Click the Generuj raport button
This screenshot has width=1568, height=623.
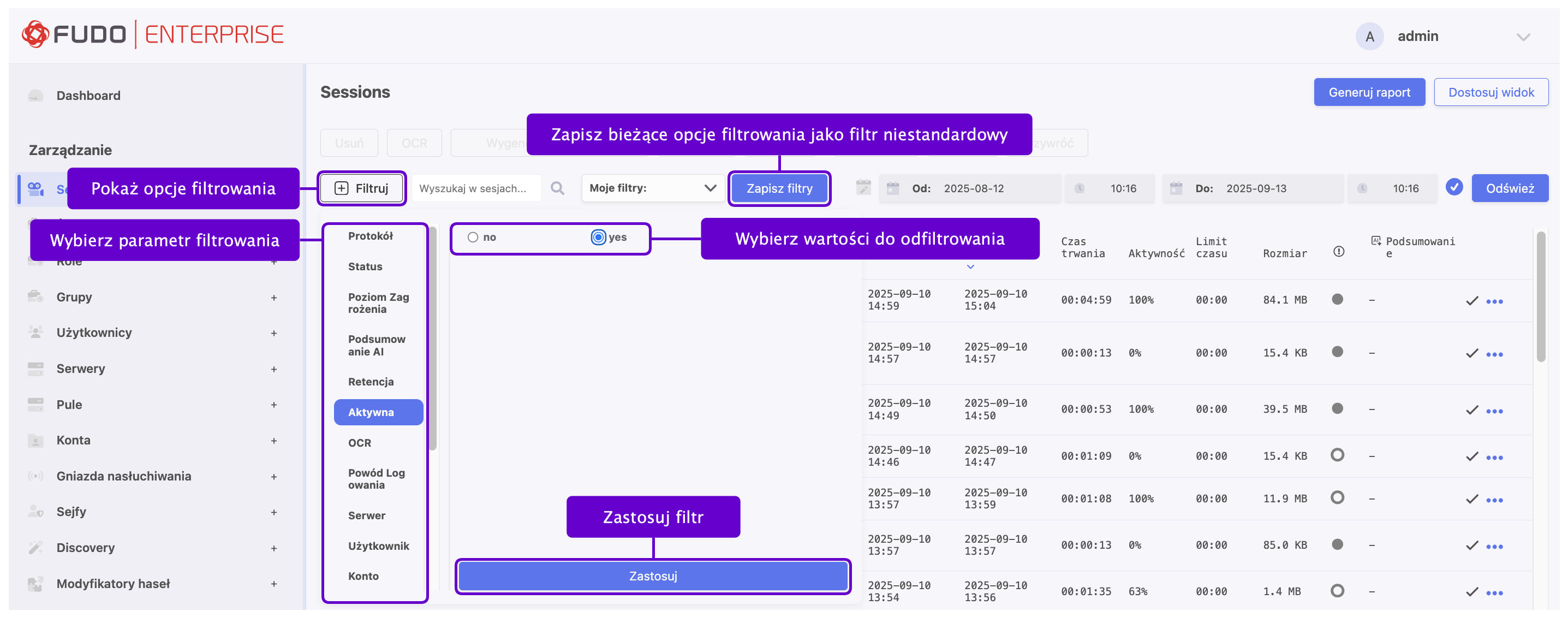point(1369,93)
